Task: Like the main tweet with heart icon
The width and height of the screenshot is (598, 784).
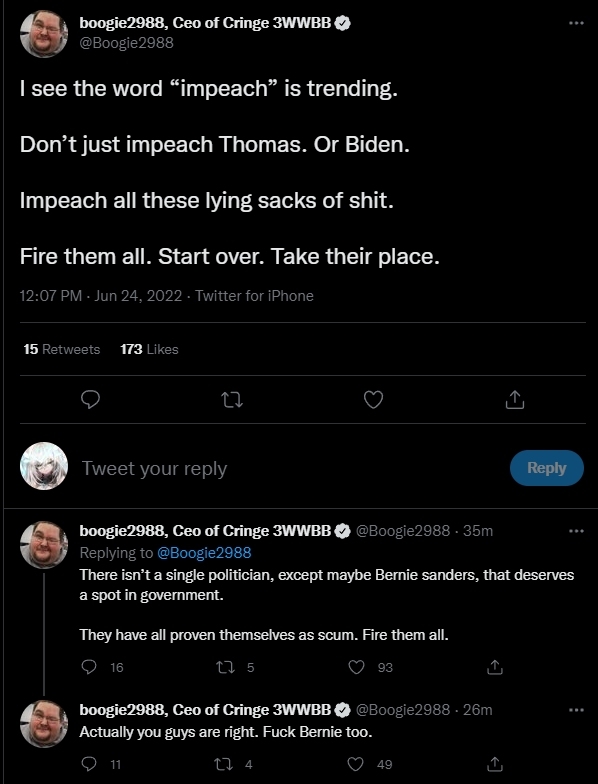Action: (374, 400)
